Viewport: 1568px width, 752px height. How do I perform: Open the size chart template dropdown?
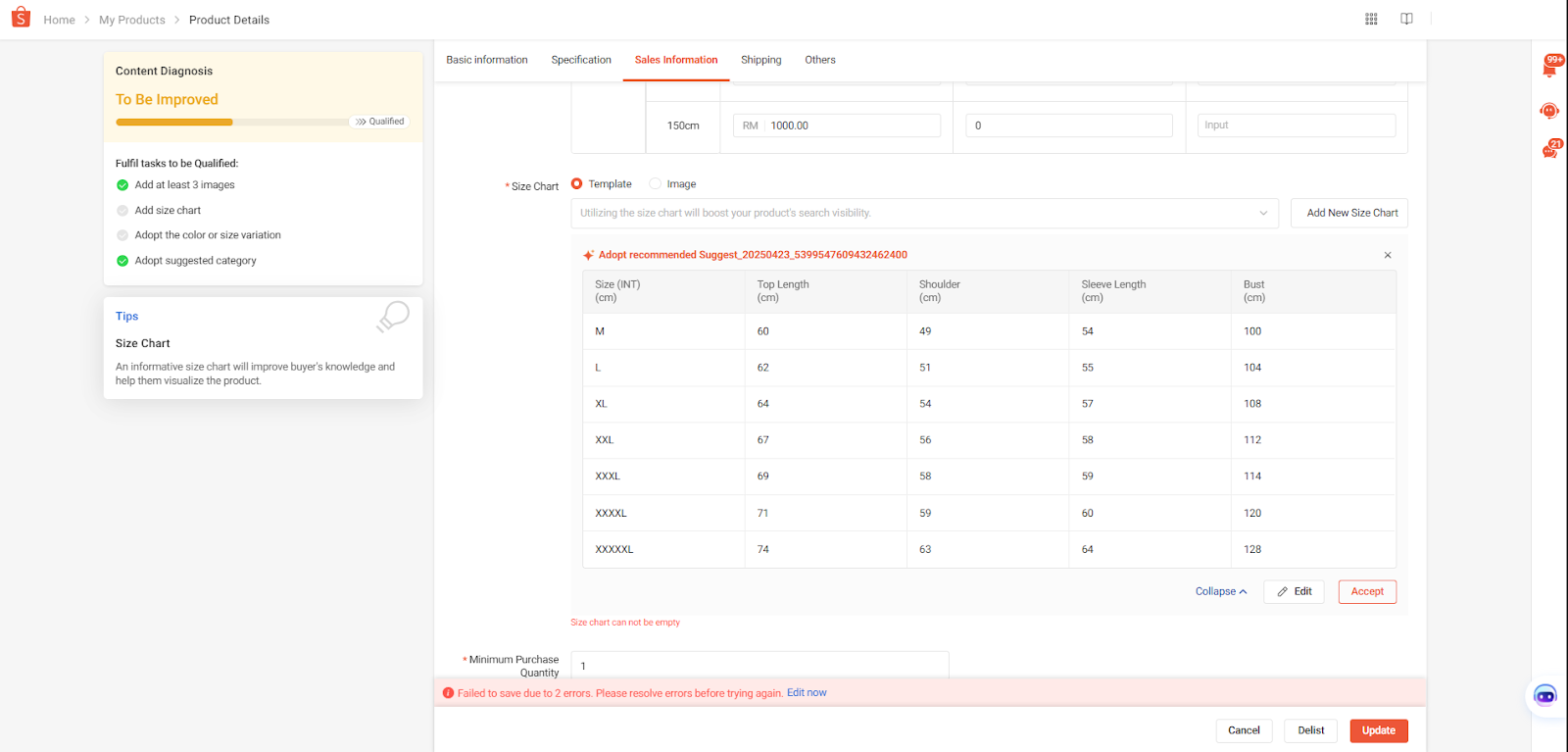click(924, 213)
